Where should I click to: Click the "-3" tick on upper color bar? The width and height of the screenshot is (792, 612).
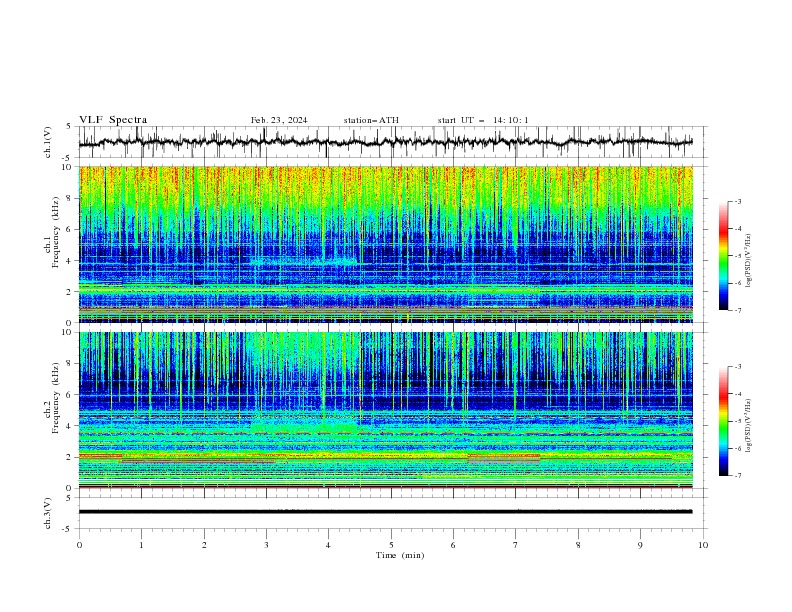(x=738, y=201)
